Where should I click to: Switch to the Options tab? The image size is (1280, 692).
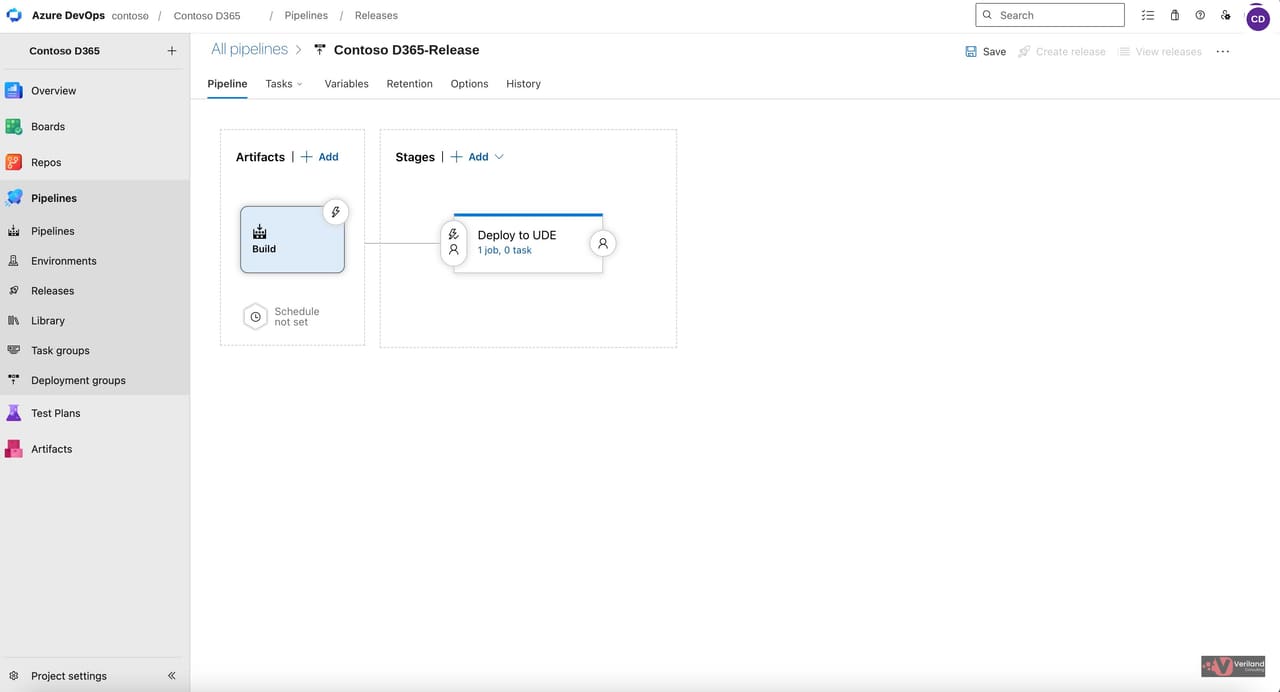(x=469, y=84)
